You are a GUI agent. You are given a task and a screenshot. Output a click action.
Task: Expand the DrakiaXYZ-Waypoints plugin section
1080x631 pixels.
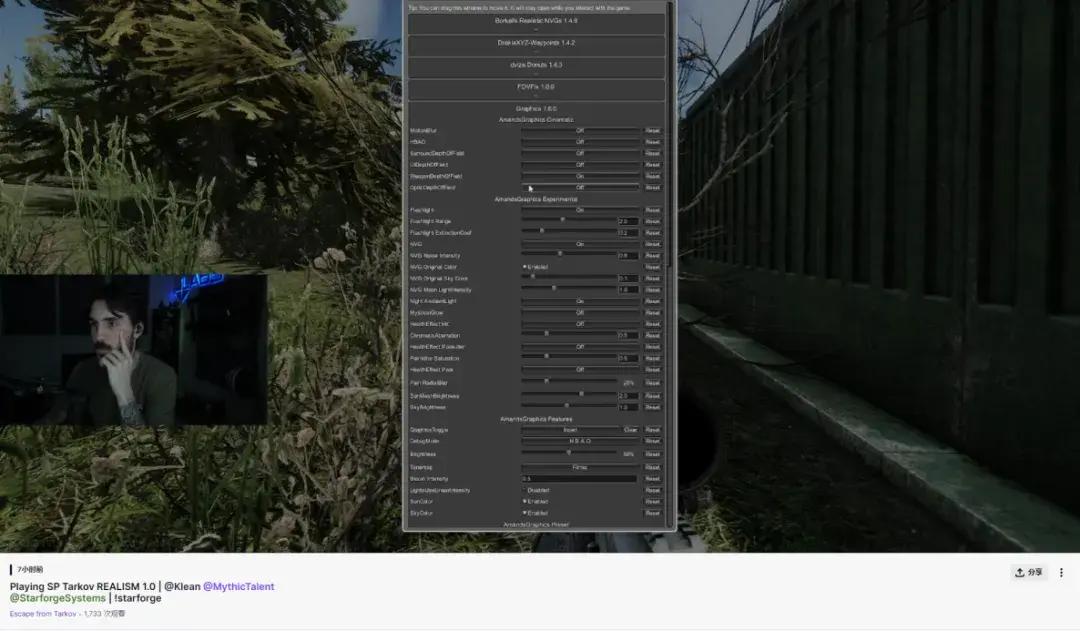(536, 43)
